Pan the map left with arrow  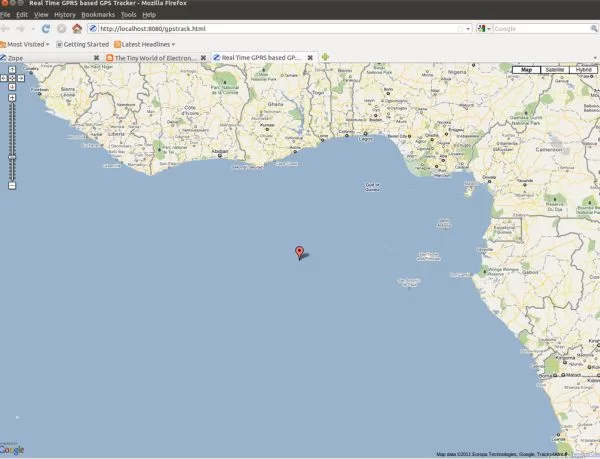point(5,78)
